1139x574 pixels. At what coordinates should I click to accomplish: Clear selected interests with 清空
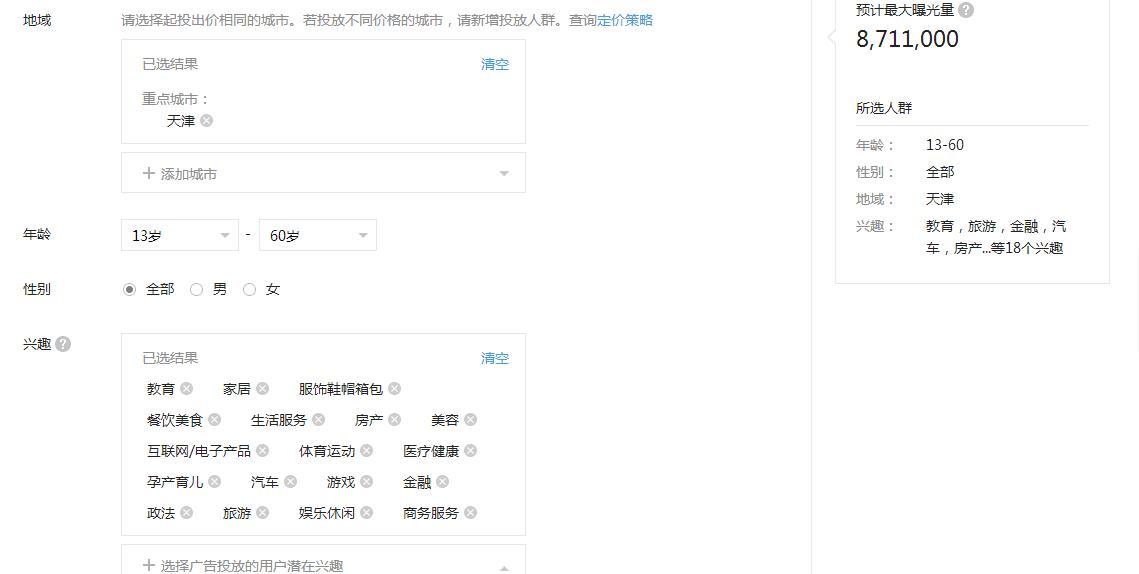[495, 358]
